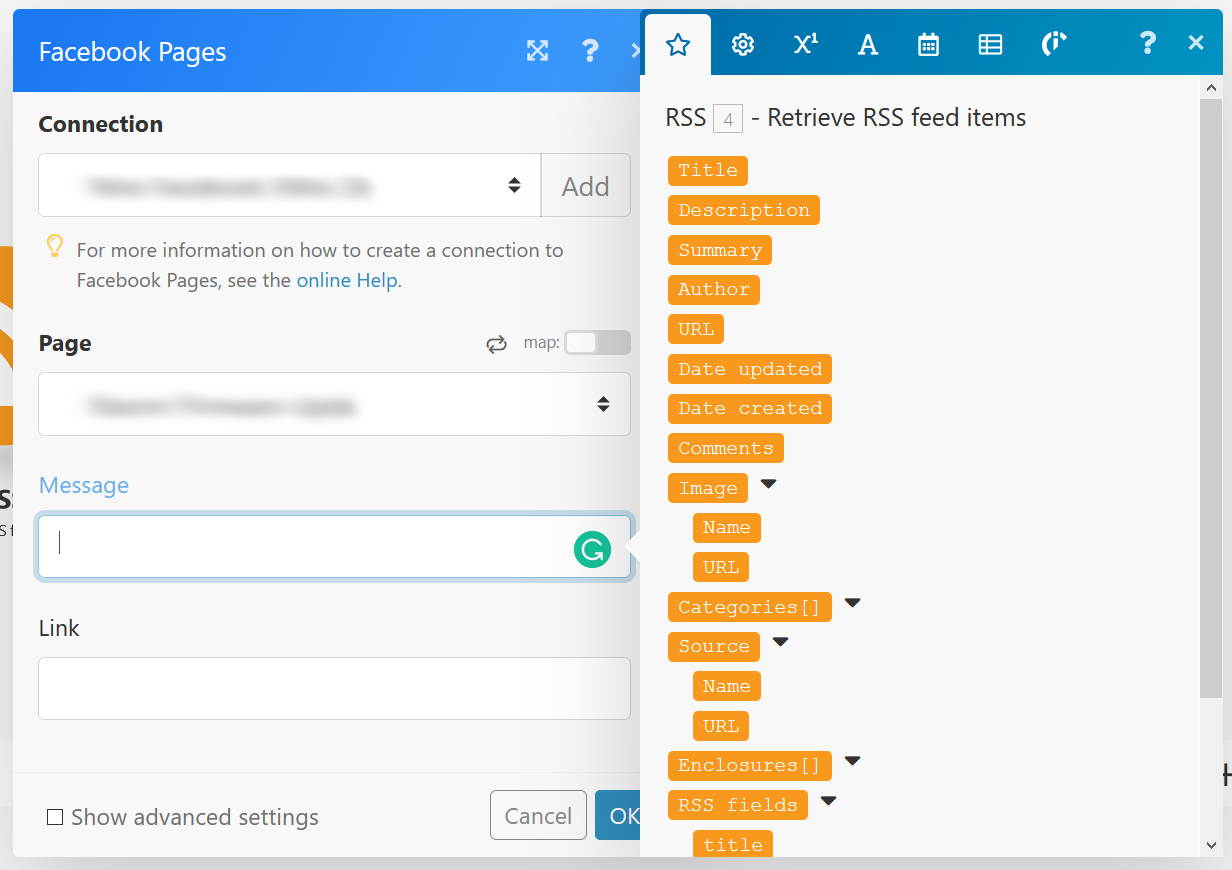Collapse the Image item arrow
This screenshot has height=870, width=1232.
click(x=768, y=484)
